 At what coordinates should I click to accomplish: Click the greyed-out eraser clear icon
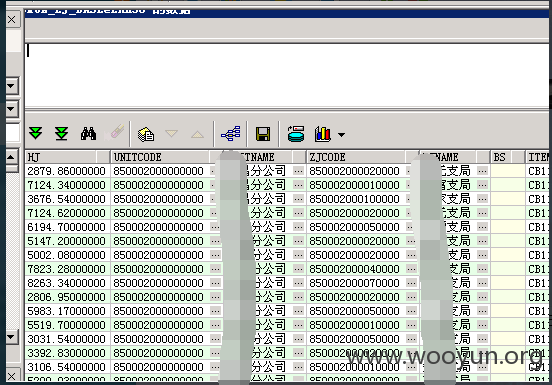click(x=115, y=133)
